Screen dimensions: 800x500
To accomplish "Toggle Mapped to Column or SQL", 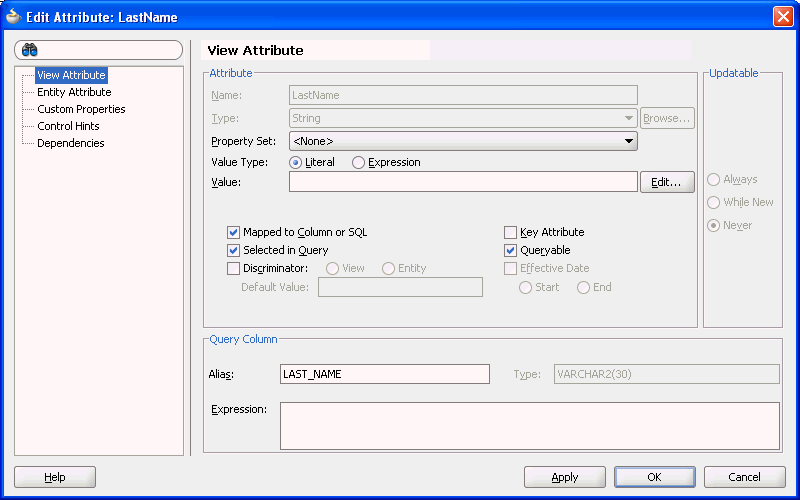I will pos(233,233).
